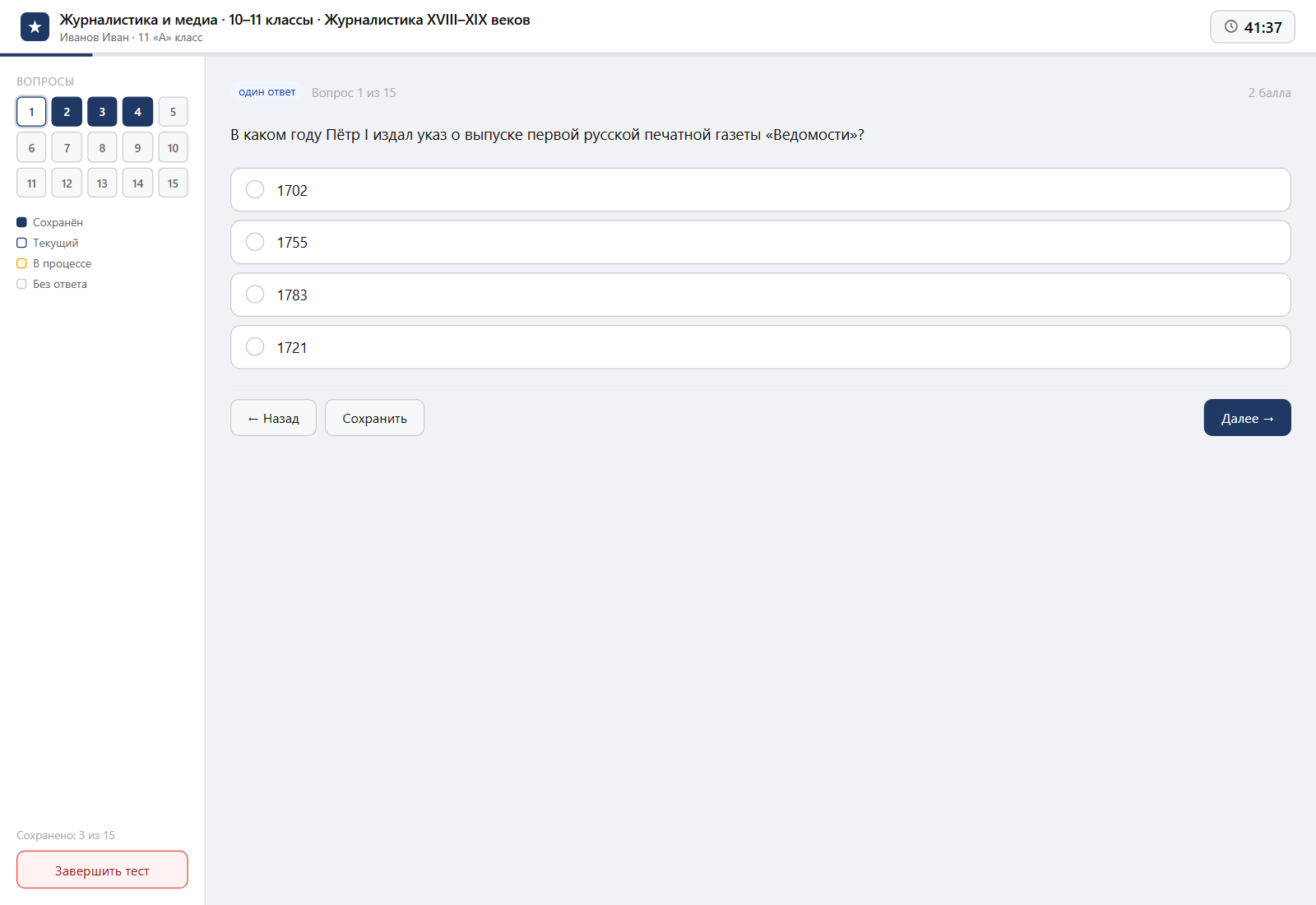The width and height of the screenshot is (1316, 905).
Task: Open question 10
Action: coord(173,148)
